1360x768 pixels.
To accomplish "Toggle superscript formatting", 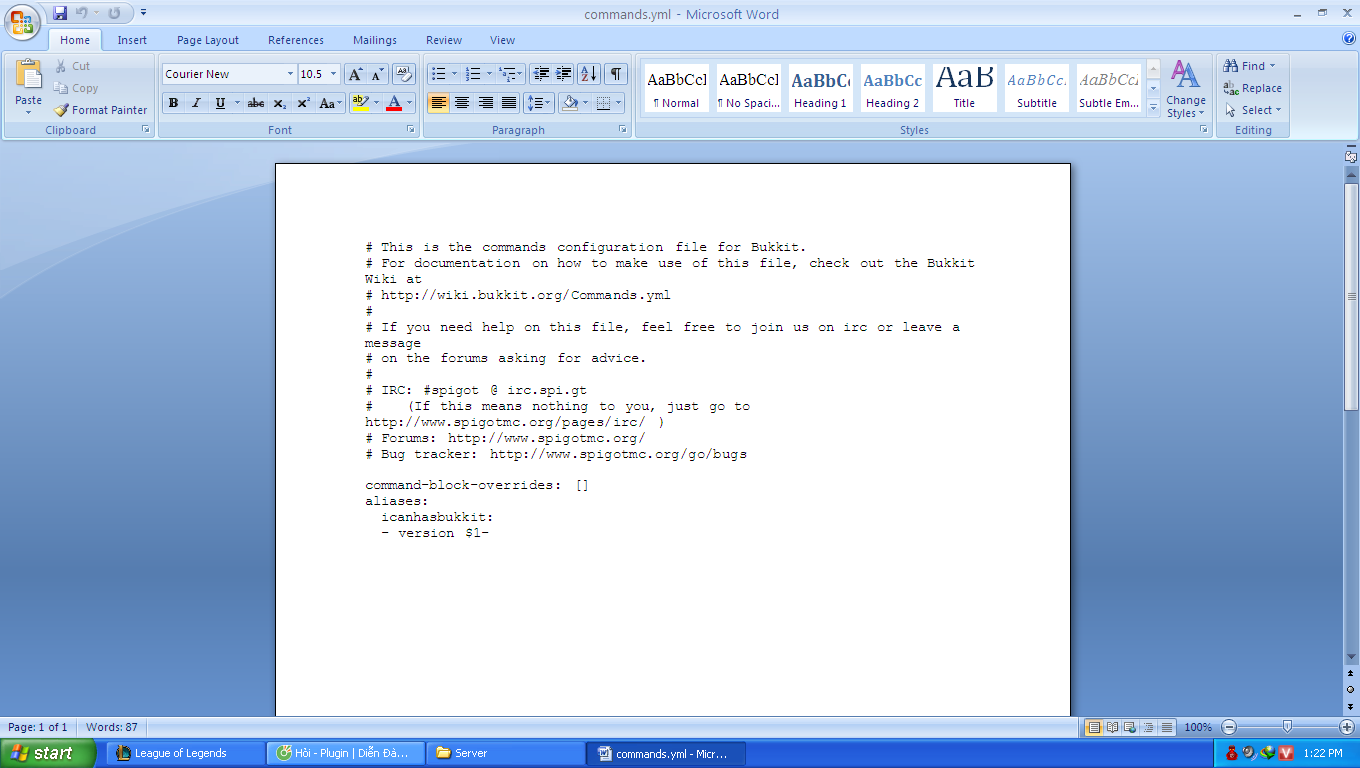I will click(303, 103).
